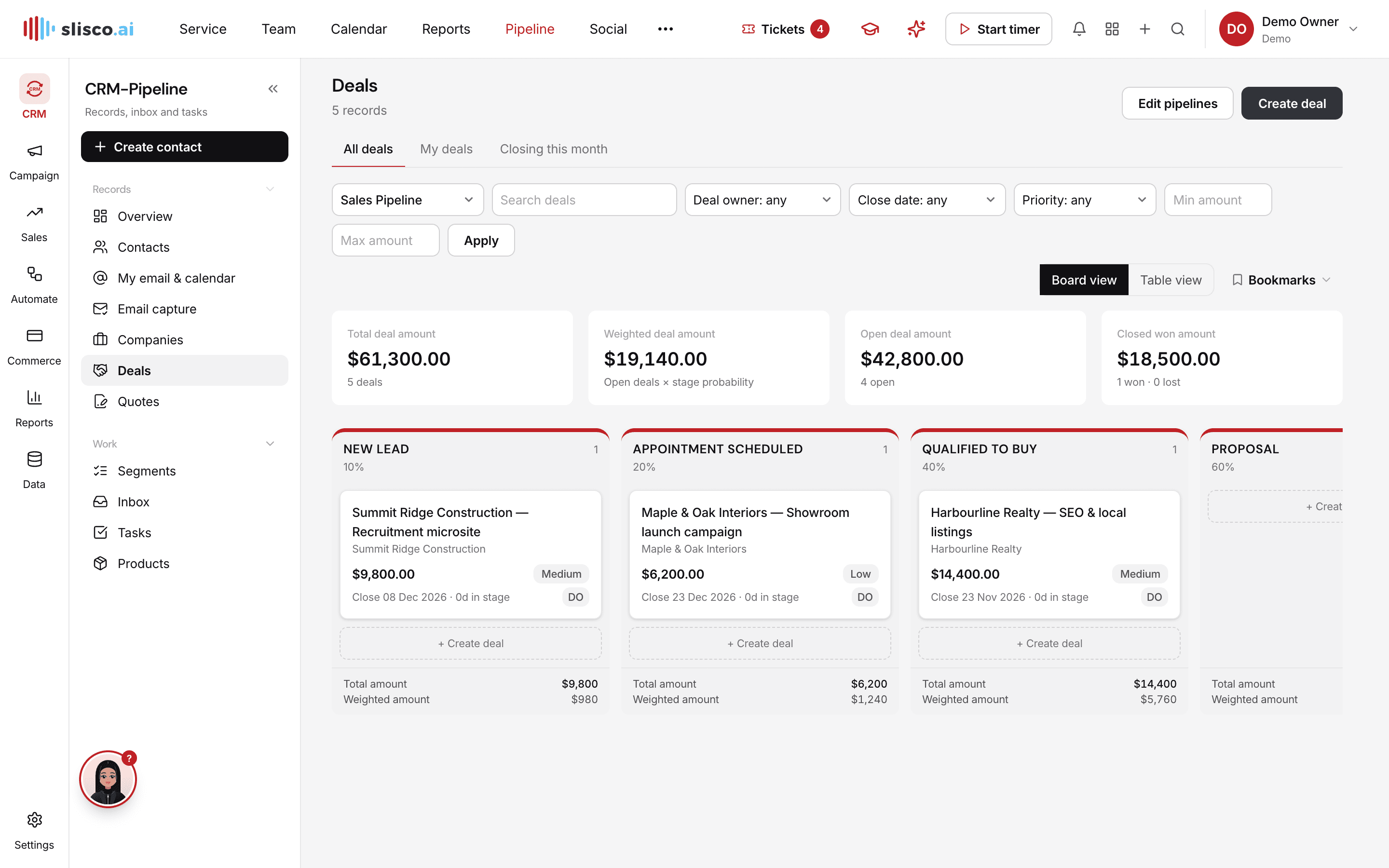Open the Data database icon
This screenshot has height=868, width=1389.
(x=34, y=459)
